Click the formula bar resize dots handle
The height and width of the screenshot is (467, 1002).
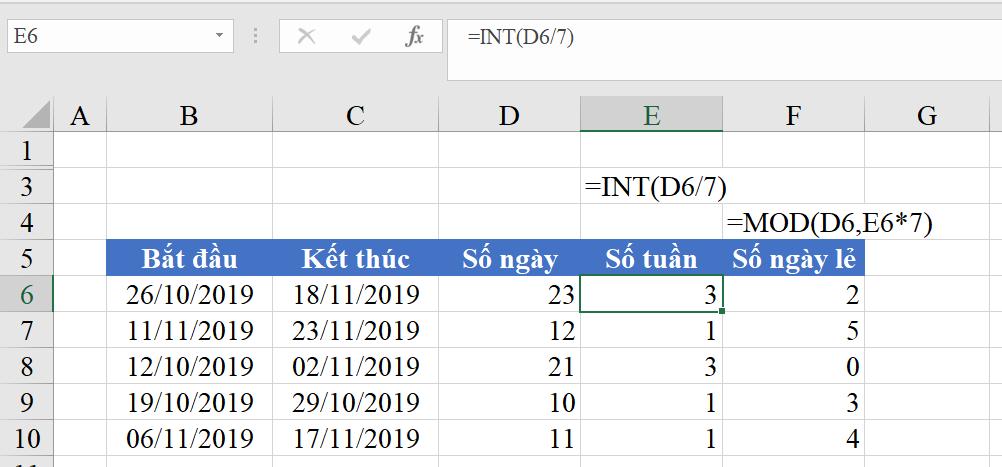(256, 37)
